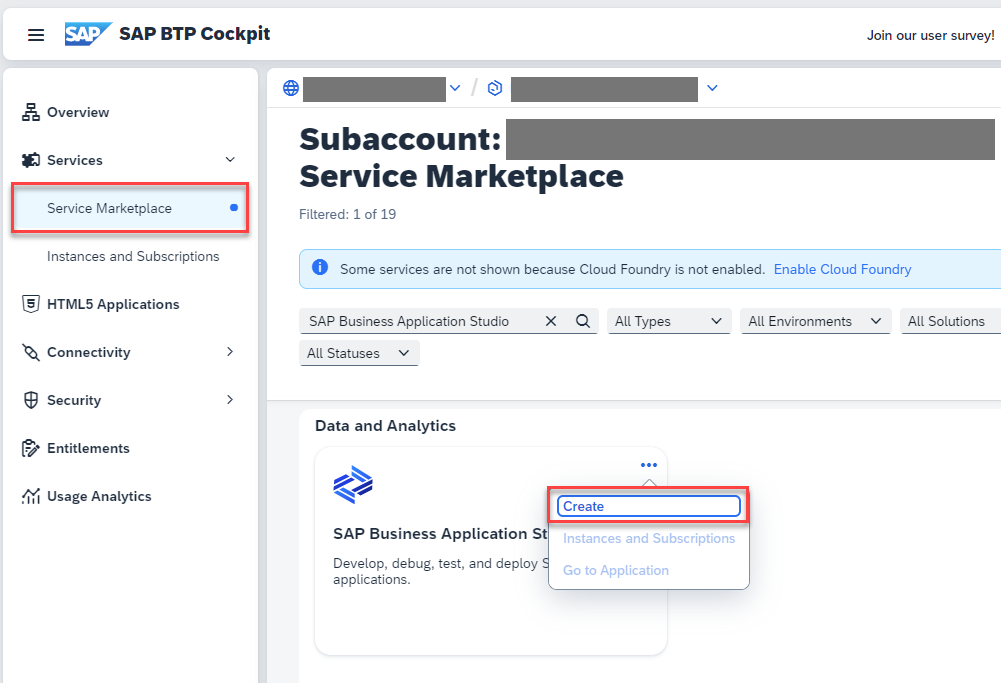Clear the search field with the X icon
Image resolution: width=1001 pixels, height=683 pixels.
pyautogui.click(x=551, y=321)
